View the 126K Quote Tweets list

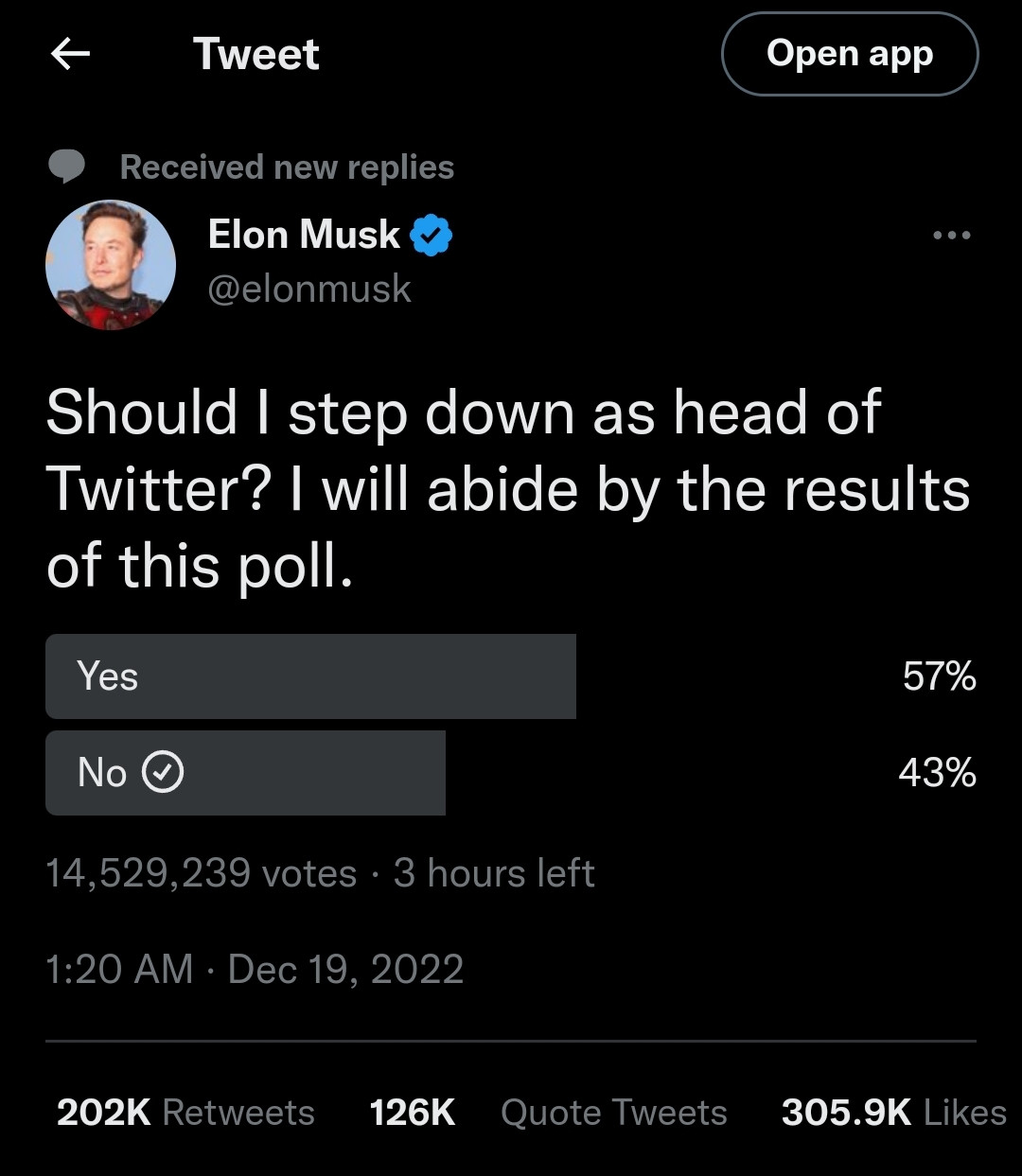click(548, 1113)
